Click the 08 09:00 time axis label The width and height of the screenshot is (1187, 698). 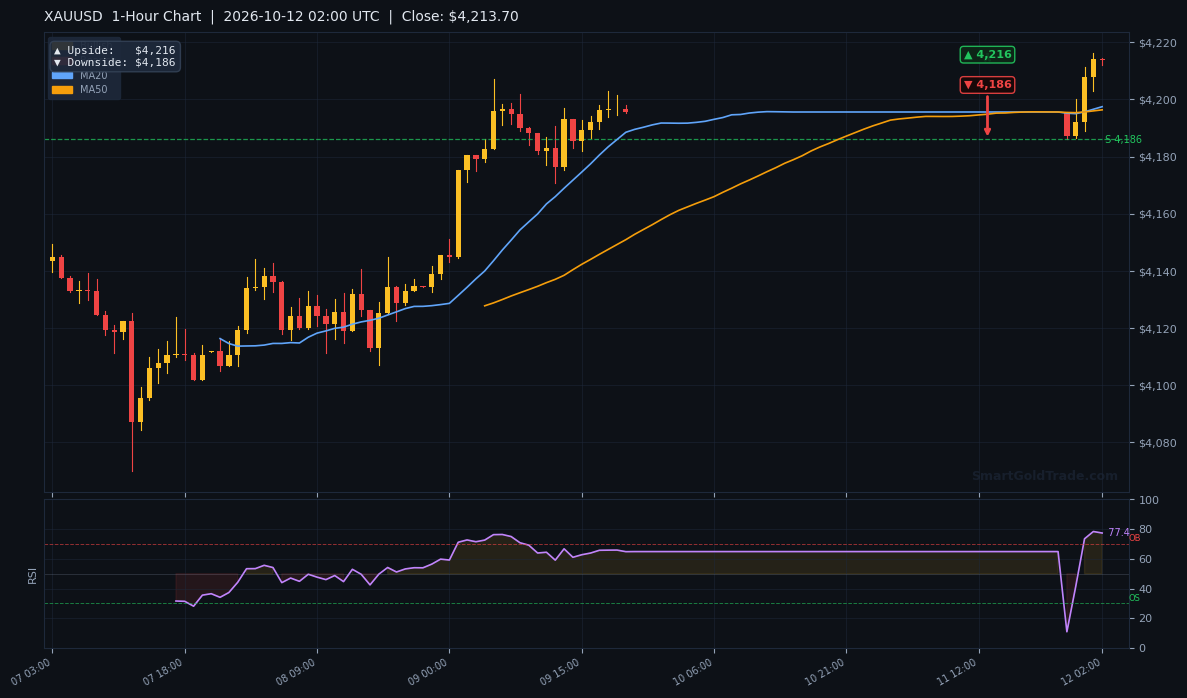point(296,672)
